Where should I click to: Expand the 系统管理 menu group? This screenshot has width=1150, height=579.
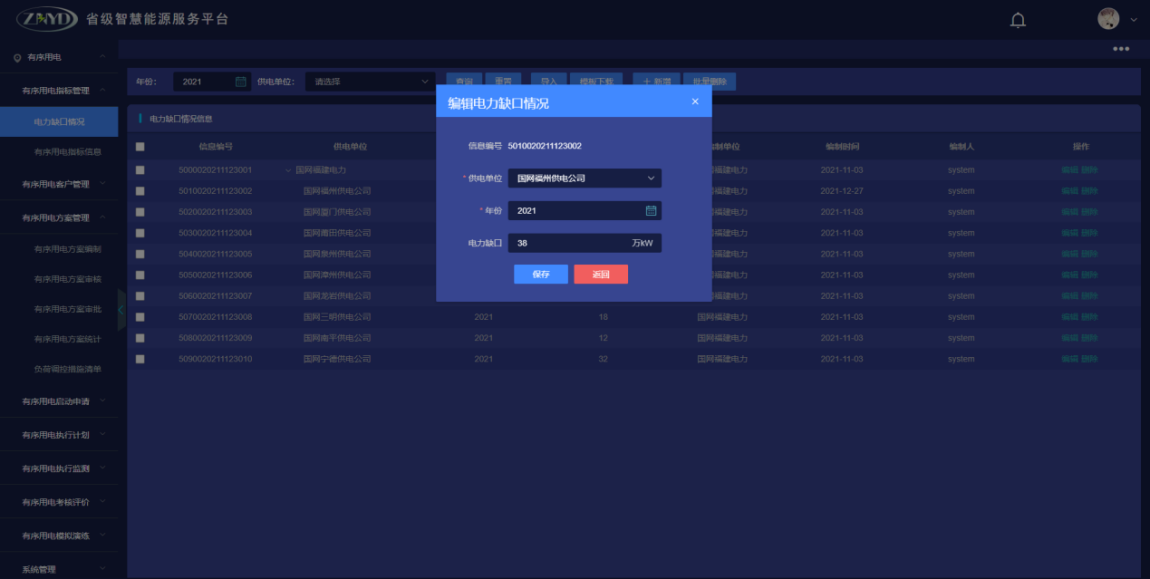click(x=103, y=569)
